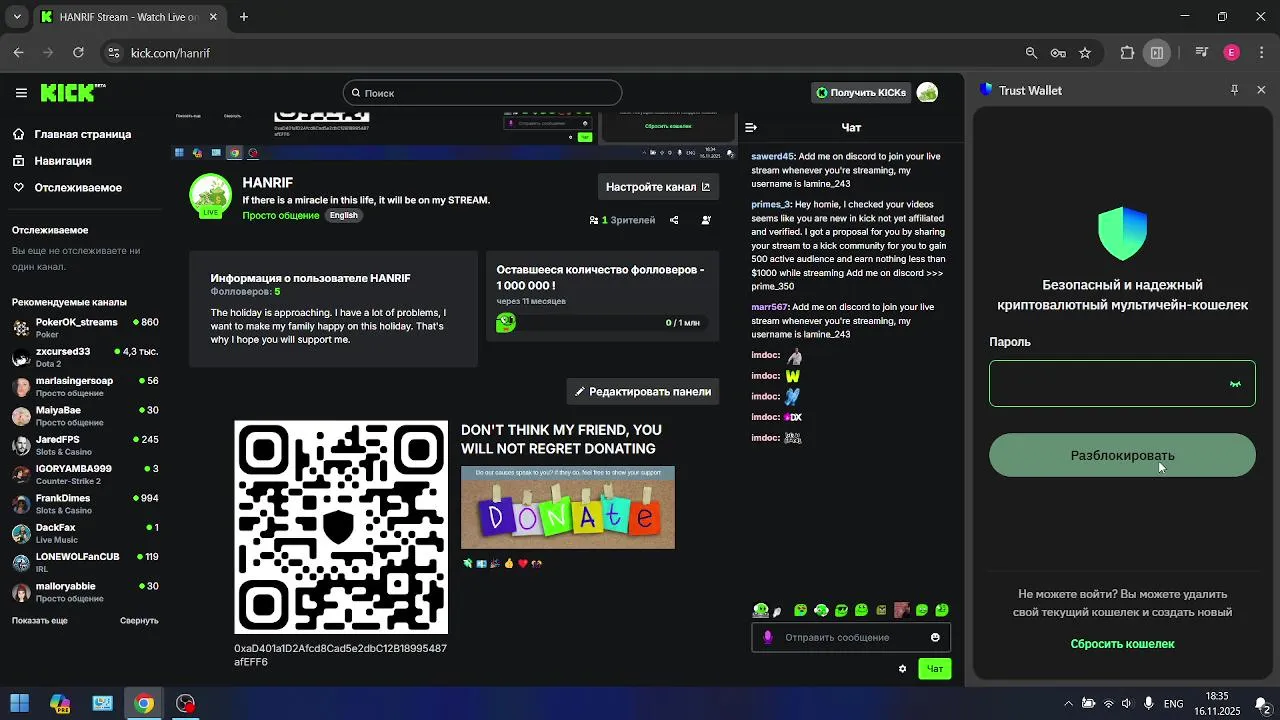Open Chrome media controls icon
The height and width of the screenshot is (720, 1280).
tap(1202, 53)
